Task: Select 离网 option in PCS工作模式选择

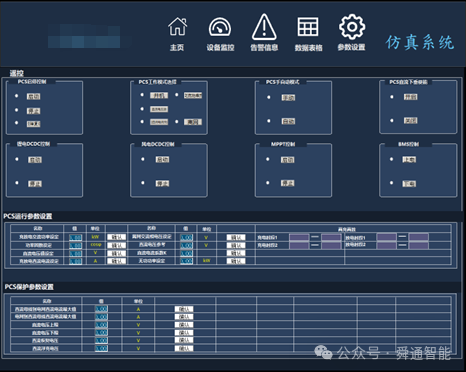Action: point(193,122)
